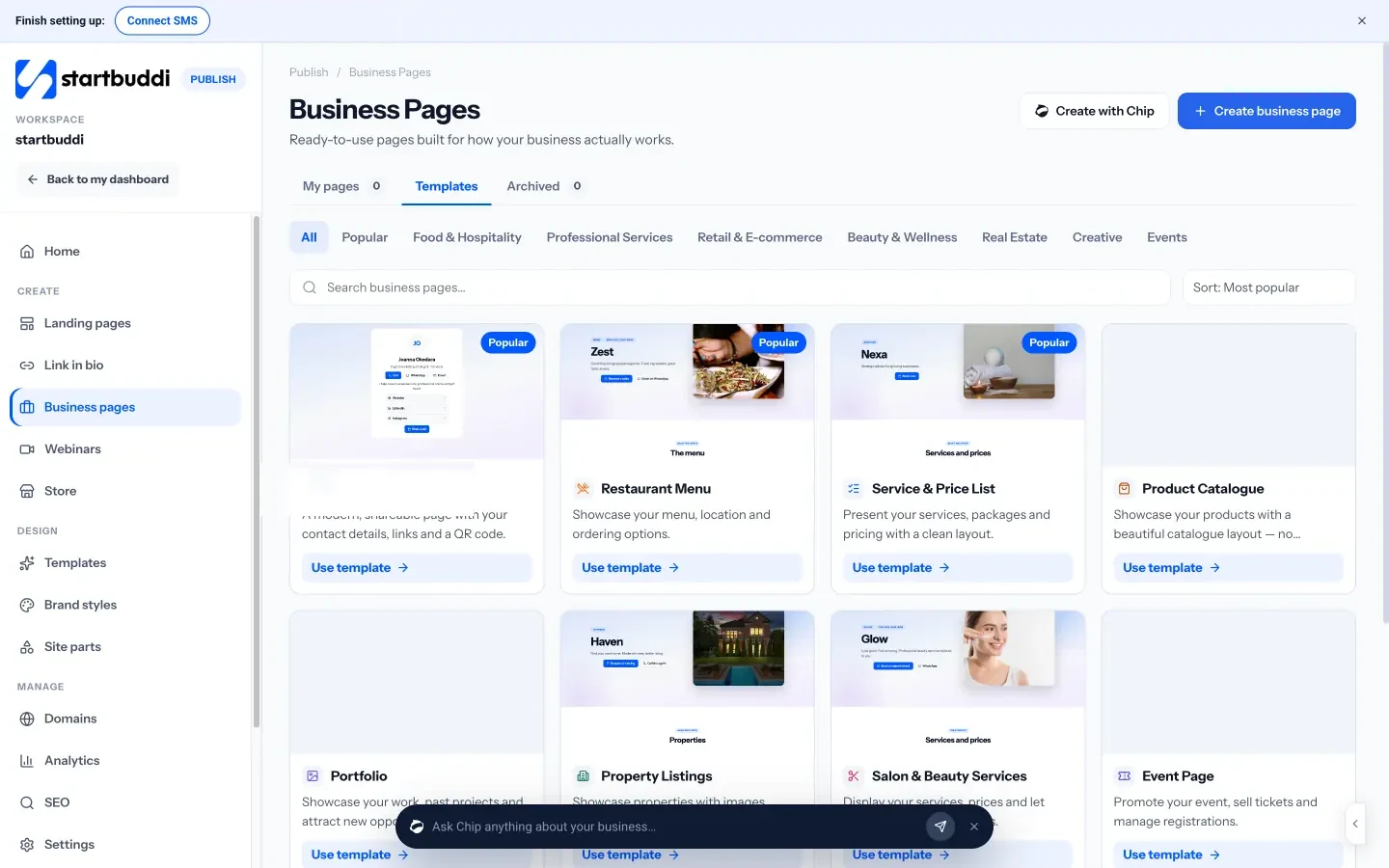This screenshot has height=868, width=1389.
Task: Click the Home sidebar icon
Action: point(27,252)
